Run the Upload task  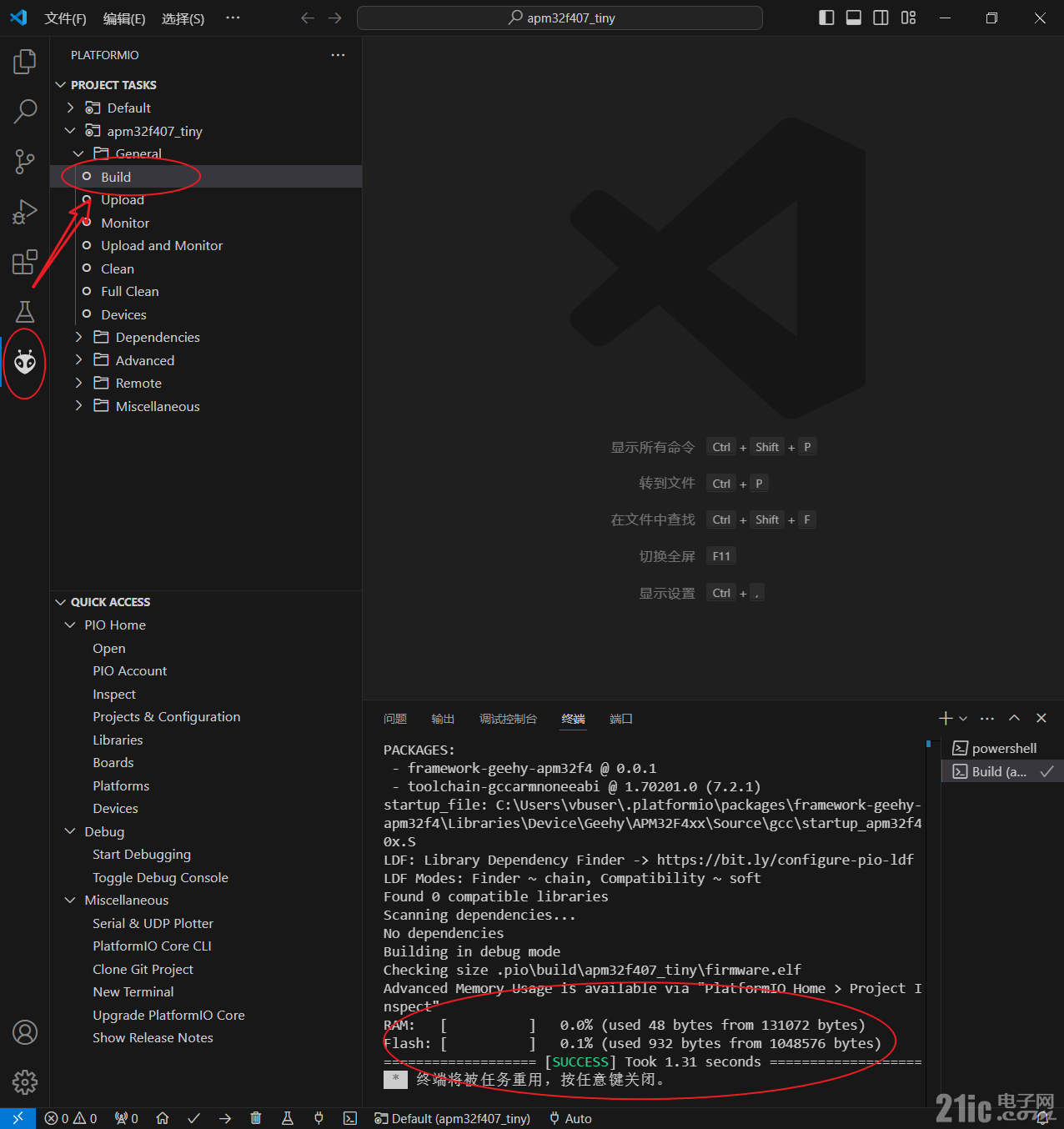(206, 199)
